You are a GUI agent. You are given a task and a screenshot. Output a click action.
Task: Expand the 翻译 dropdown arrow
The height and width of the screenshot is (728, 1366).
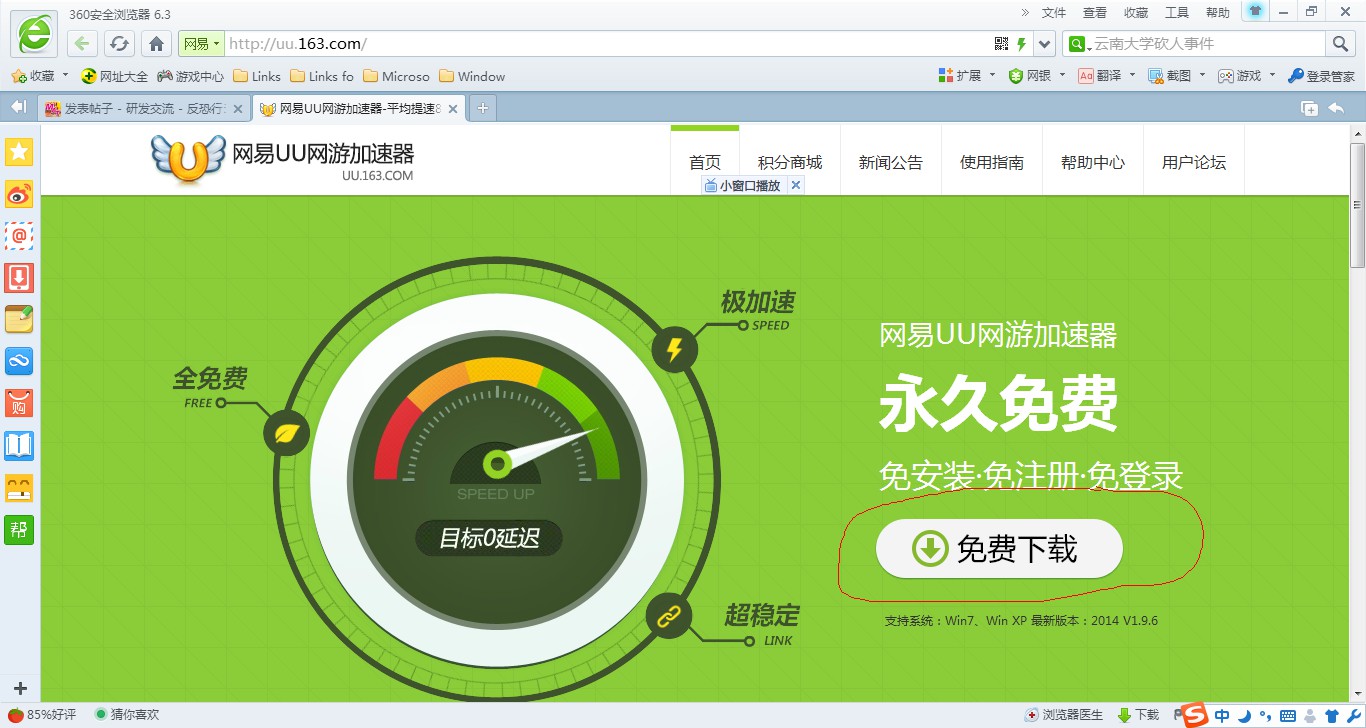1132,76
